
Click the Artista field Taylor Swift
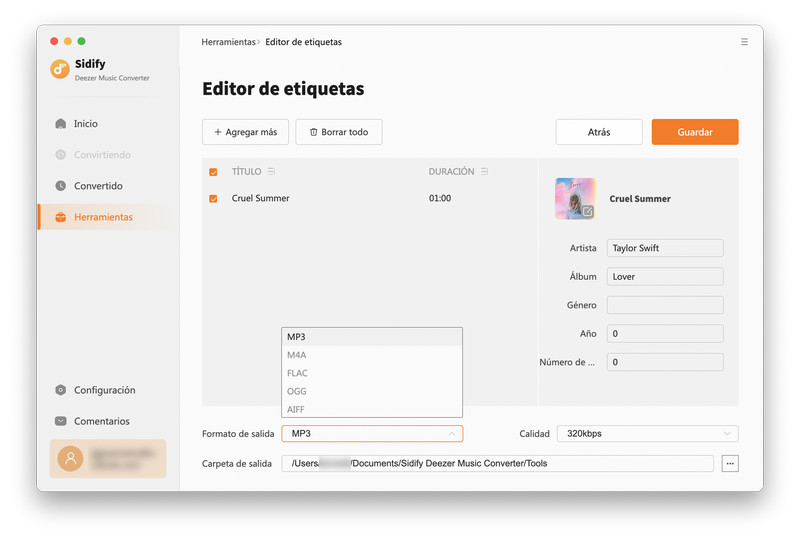tap(665, 248)
